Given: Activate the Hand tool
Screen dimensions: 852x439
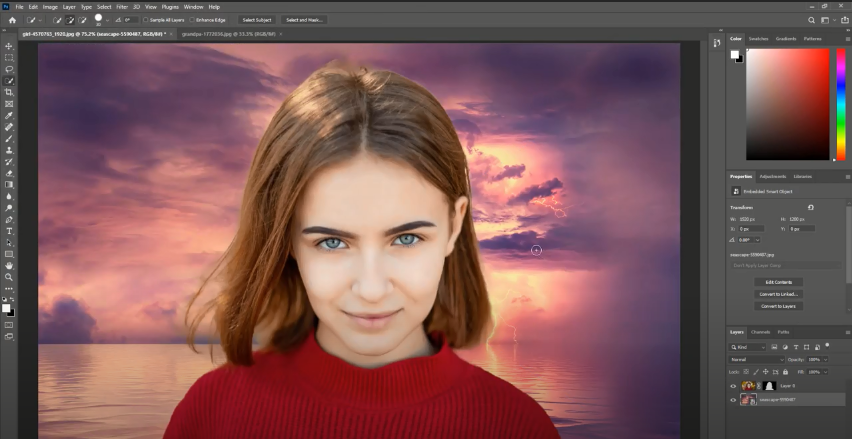Looking at the screenshot, I should click(x=9, y=265).
